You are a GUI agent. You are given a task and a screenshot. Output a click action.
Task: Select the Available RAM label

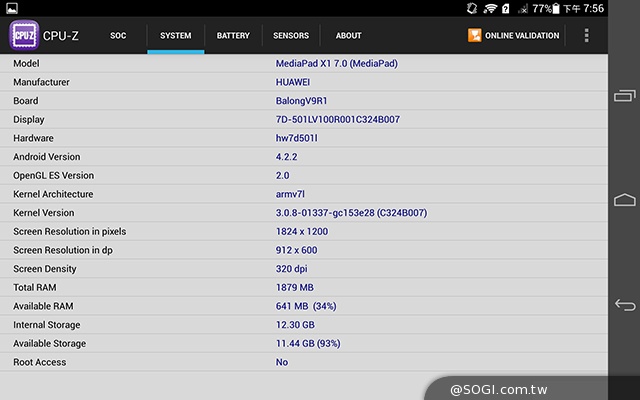(x=43, y=306)
